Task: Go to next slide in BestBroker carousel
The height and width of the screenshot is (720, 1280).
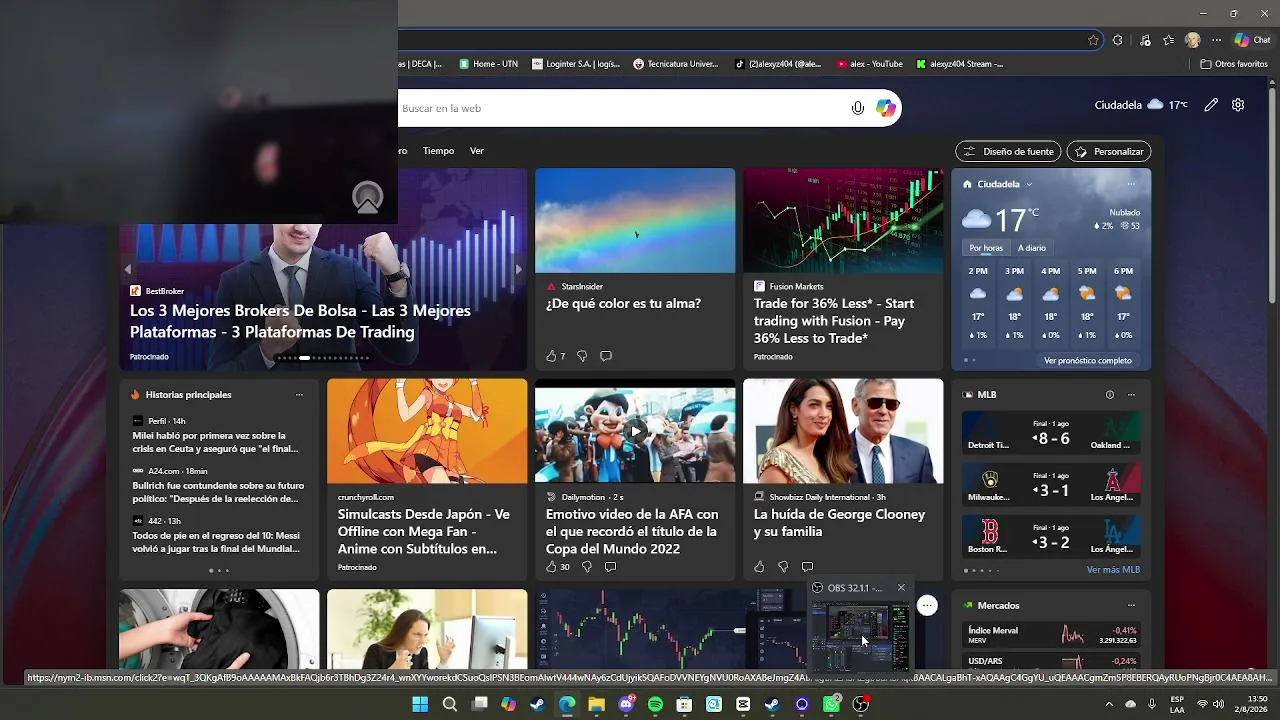Action: [518, 270]
